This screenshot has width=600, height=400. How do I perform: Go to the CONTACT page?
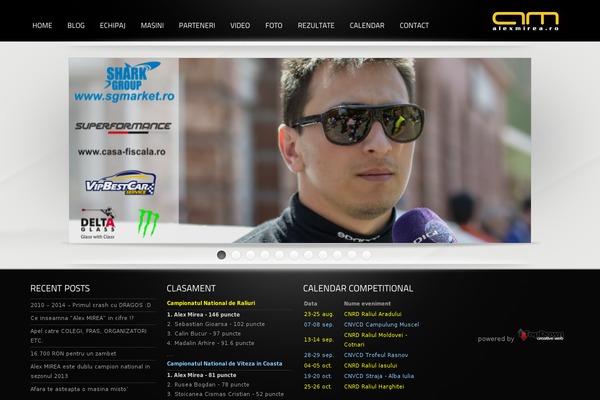414,26
